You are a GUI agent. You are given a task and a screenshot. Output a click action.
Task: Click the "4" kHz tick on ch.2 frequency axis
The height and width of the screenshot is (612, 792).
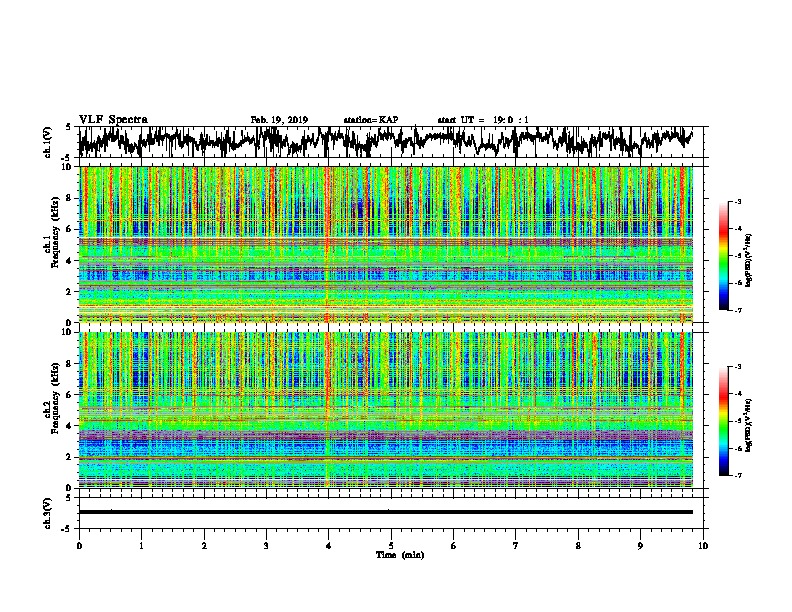click(x=69, y=426)
